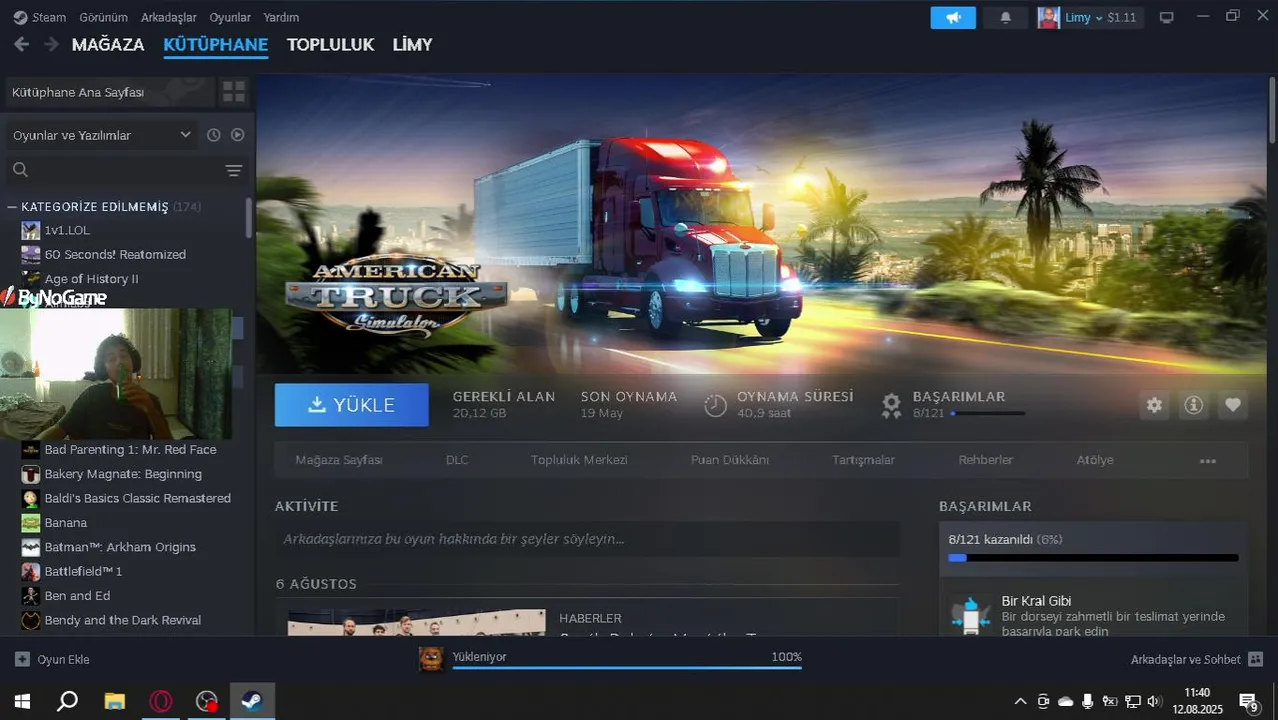Expand the Oyunlar ve Yazılımlar dropdown
The image size is (1278, 720).
pyautogui.click(x=101, y=135)
